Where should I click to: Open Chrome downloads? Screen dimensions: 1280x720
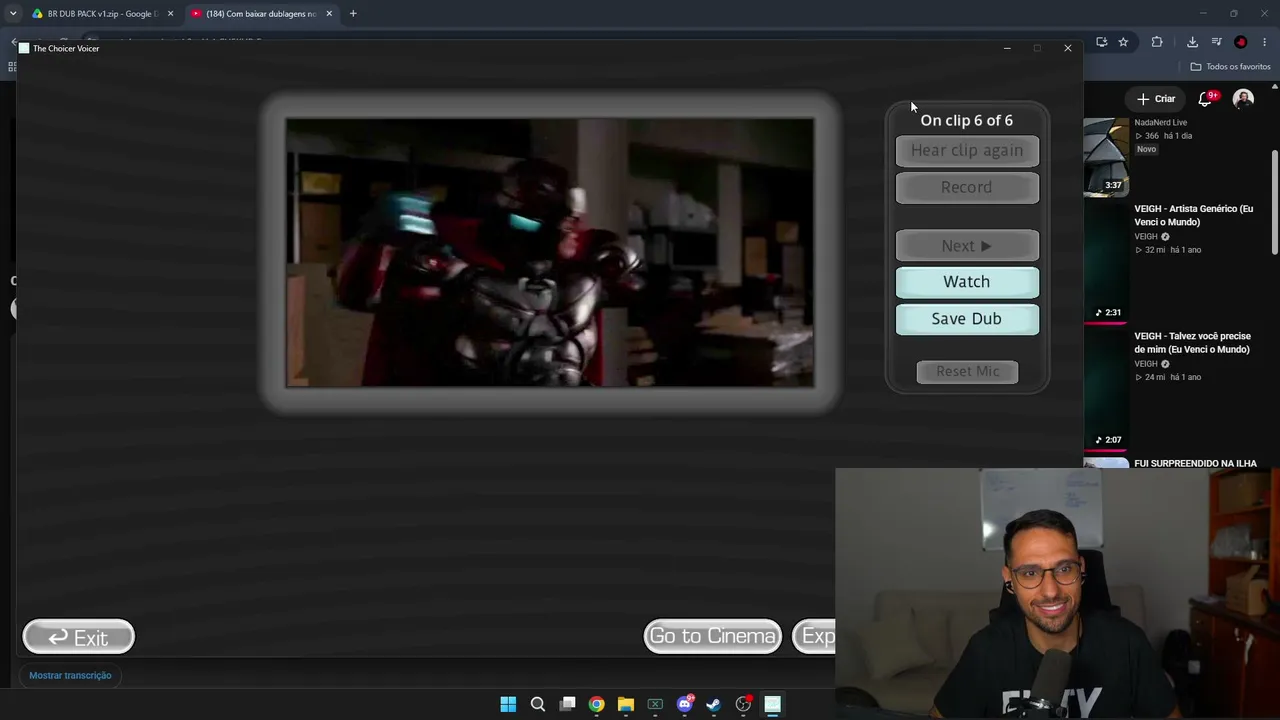pos(1192,42)
